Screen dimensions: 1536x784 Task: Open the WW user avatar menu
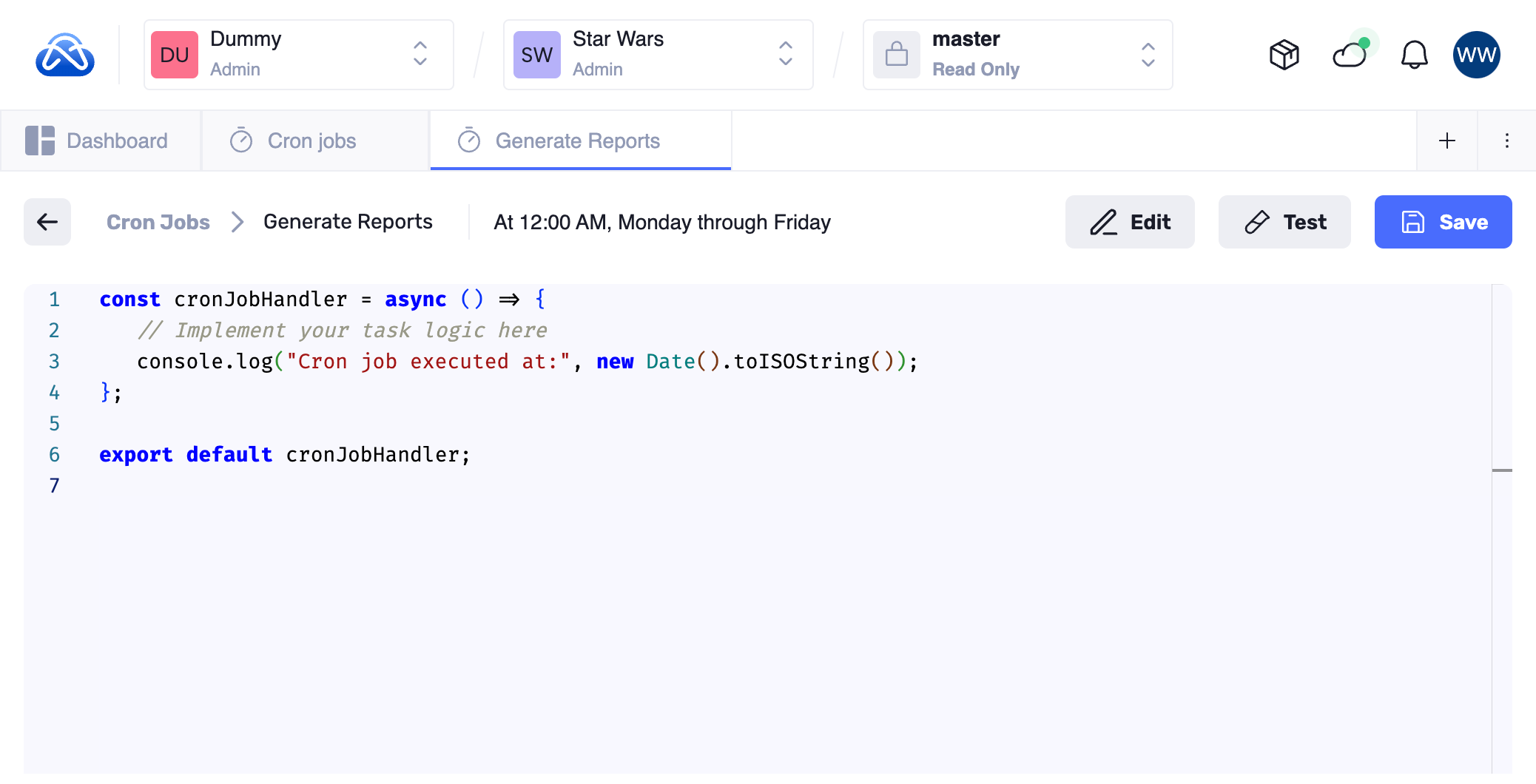(x=1476, y=55)
